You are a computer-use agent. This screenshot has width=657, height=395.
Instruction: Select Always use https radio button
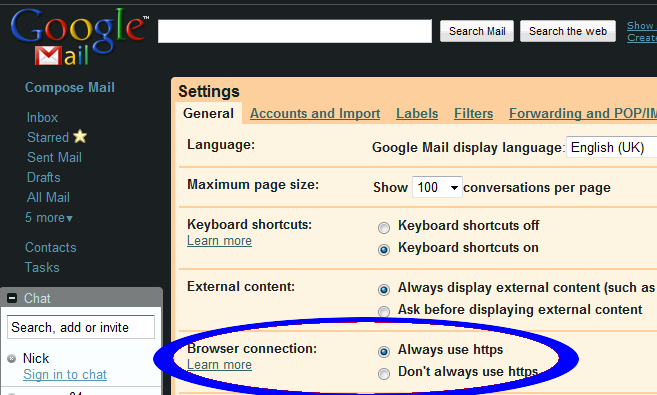(x=384, y=351)
